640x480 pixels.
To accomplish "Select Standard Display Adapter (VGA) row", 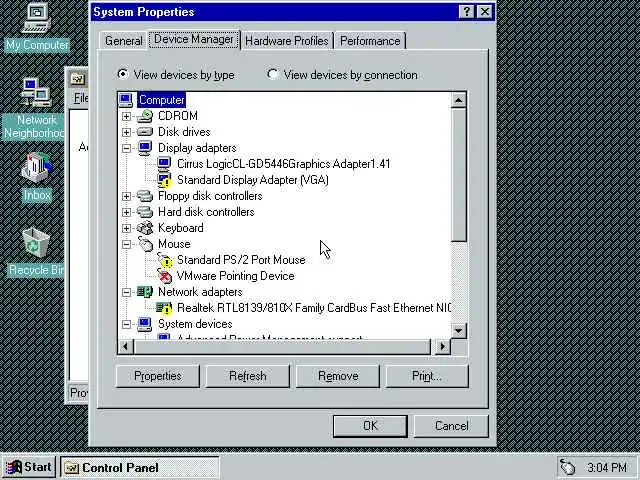I will click(253, 180).
